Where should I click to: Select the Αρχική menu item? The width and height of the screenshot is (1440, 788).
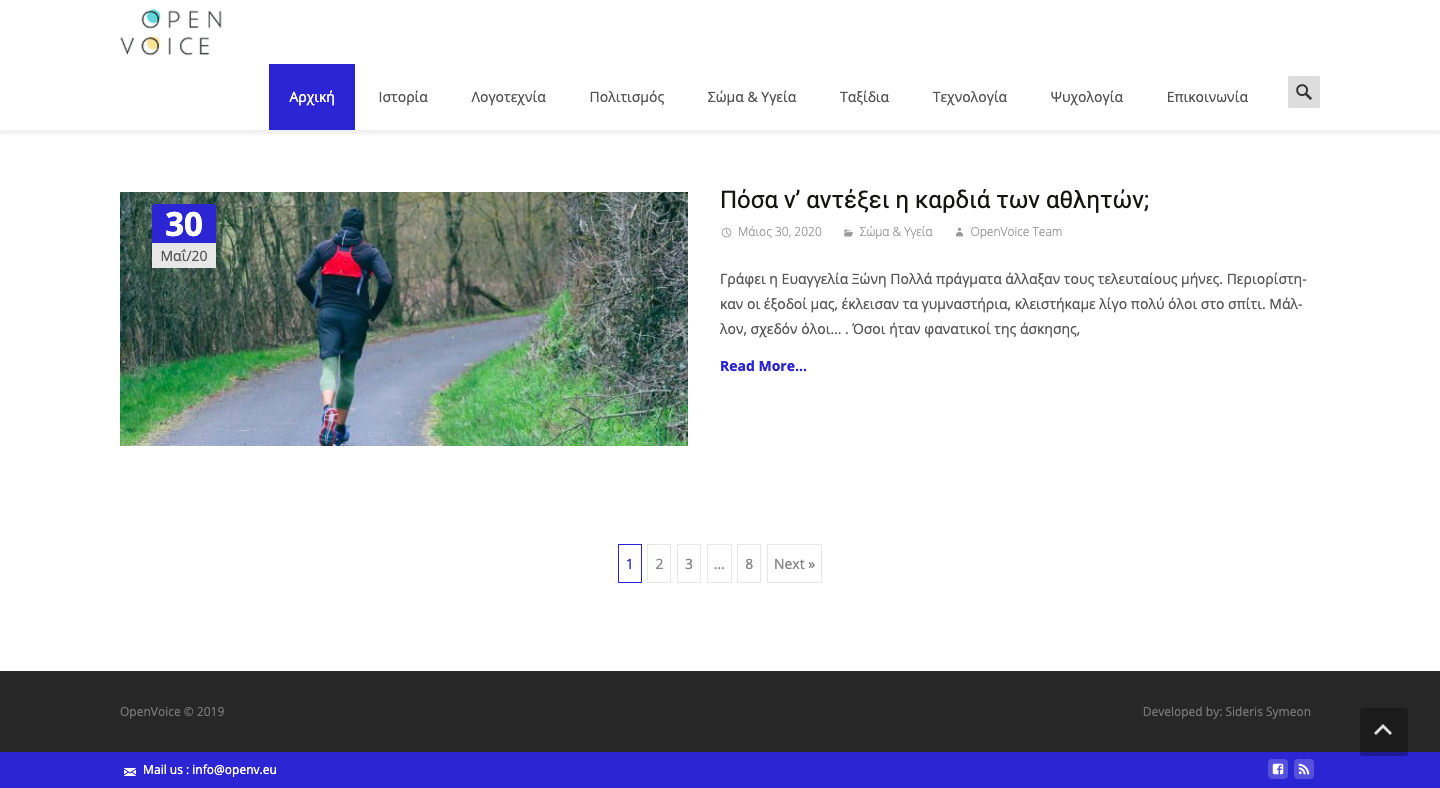click(x=311, y=97)
